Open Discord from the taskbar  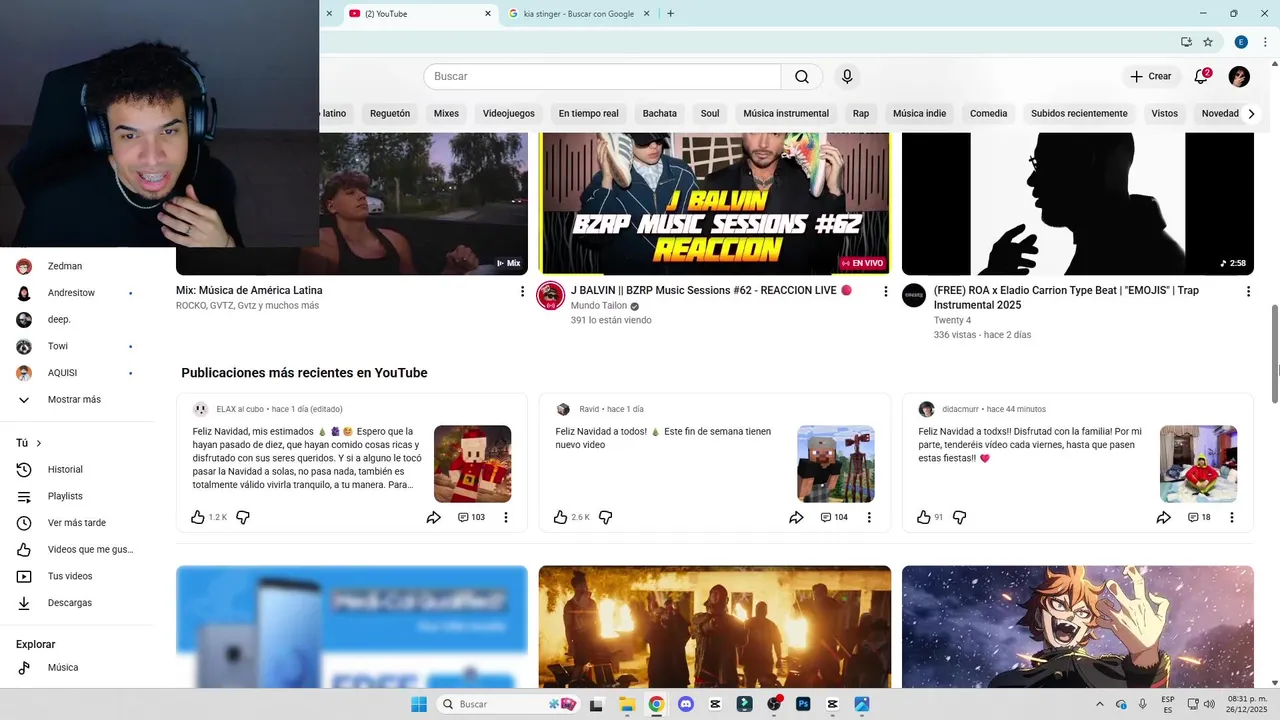[x=685, y=704]
